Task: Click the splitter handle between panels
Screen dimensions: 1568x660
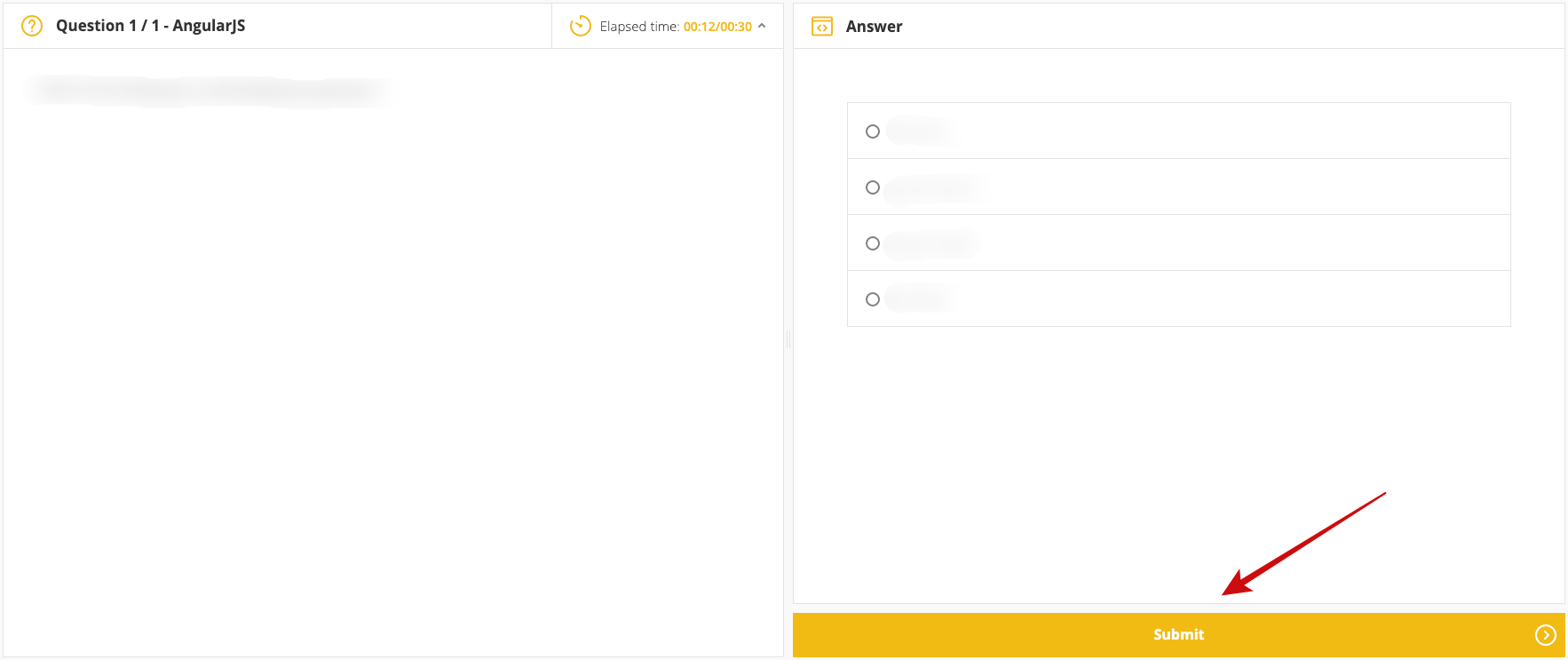Action: 788,338
